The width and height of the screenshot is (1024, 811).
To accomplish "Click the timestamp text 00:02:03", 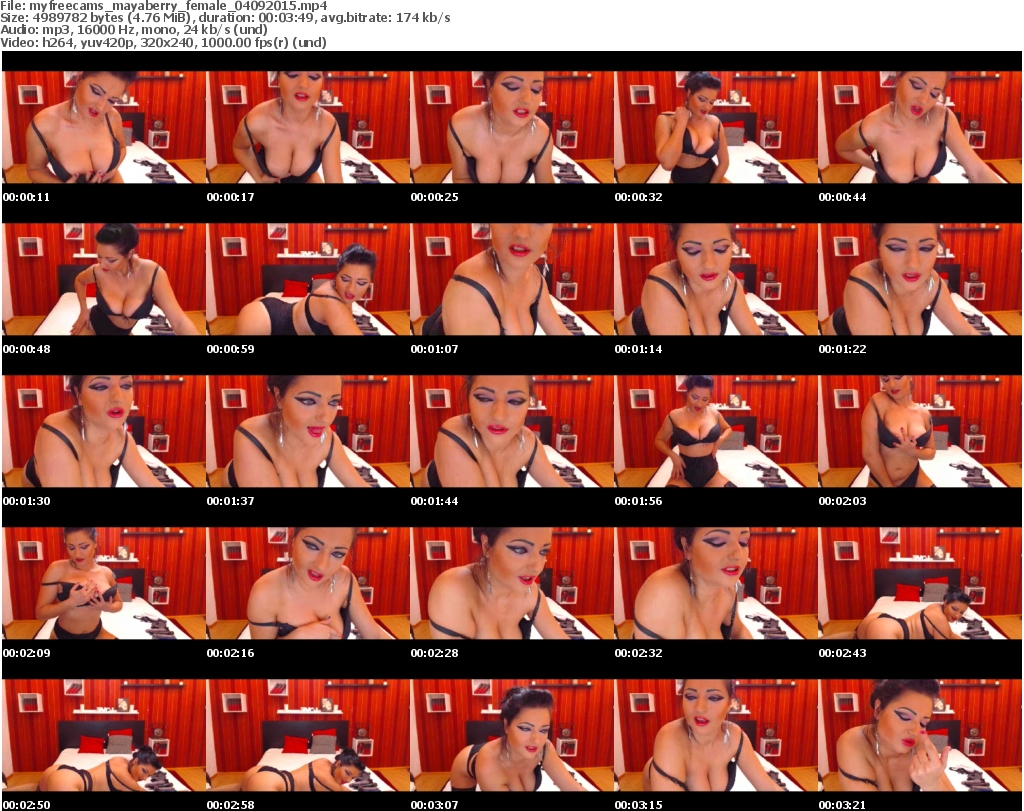I will point(842,501).
